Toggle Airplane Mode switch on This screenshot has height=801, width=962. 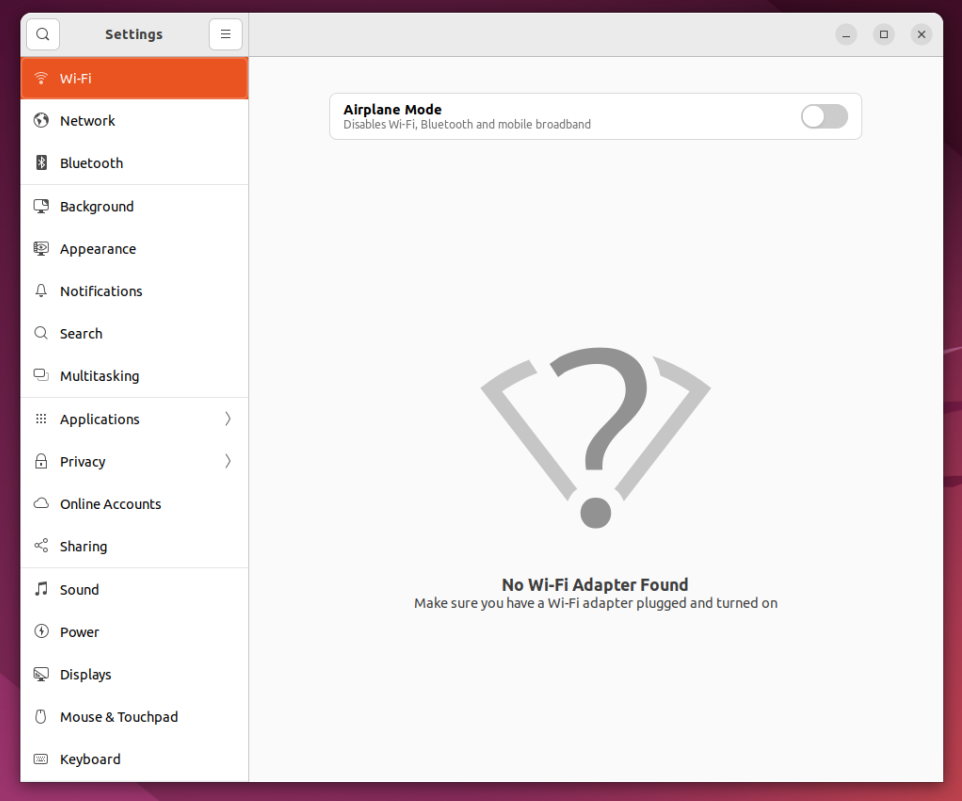(x=824, y=117)
